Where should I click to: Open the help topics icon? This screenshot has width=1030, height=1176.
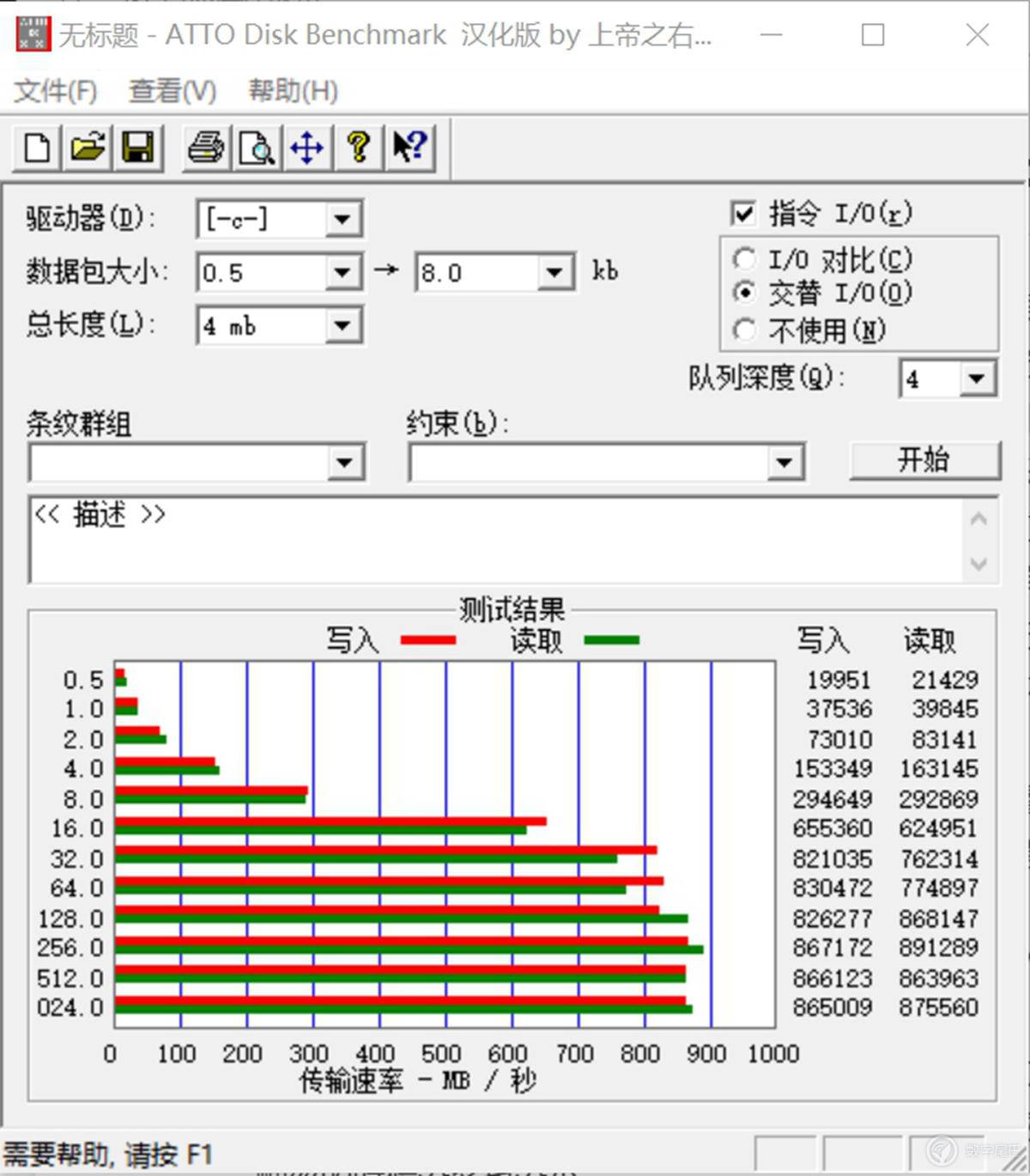tap(358, 148)
